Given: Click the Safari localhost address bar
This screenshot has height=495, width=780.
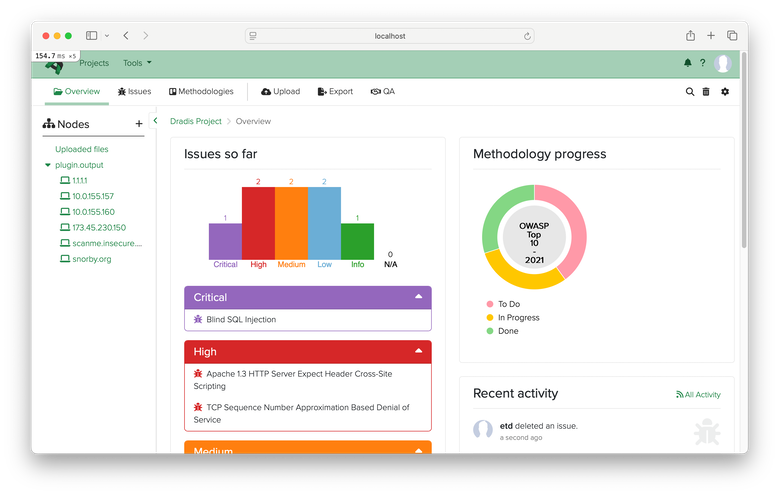Looking at the screenshot, I should [x=390, y=36].
